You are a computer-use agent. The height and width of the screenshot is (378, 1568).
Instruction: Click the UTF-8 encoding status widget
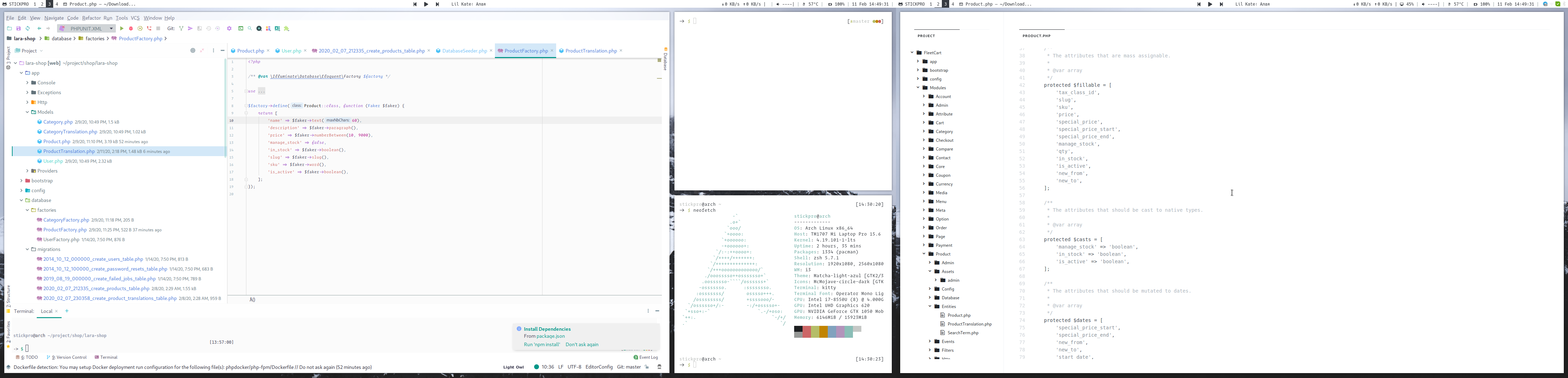coord(575,367)
